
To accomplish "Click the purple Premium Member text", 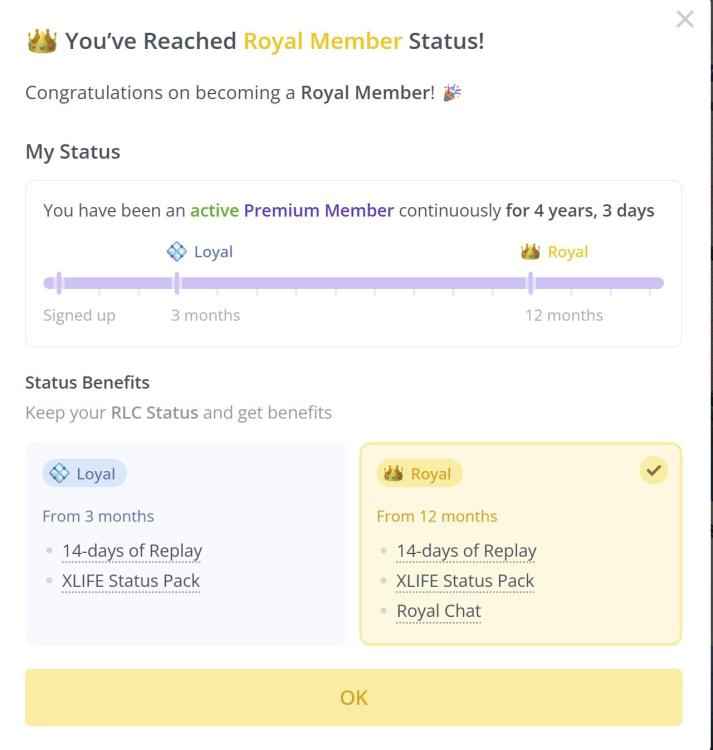I will pos(319,211).
